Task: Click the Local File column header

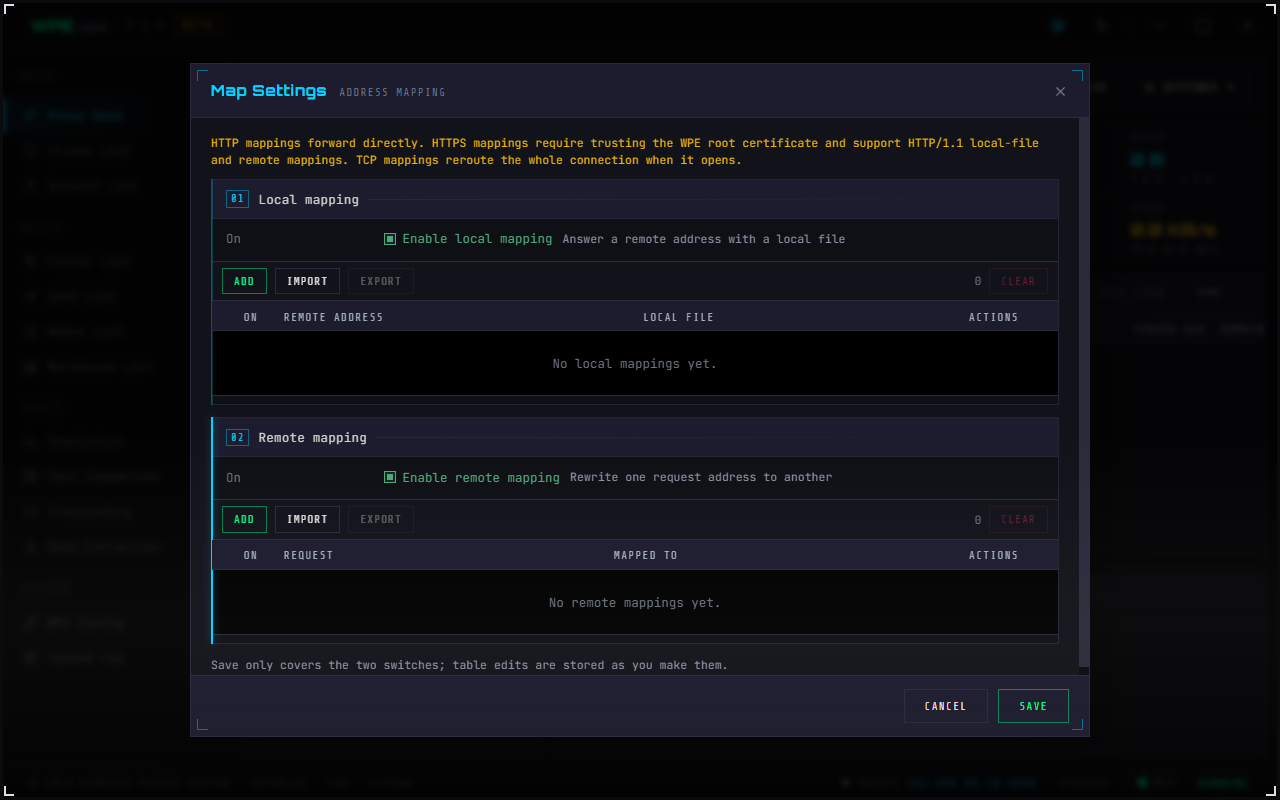Action: pos(678,317)
